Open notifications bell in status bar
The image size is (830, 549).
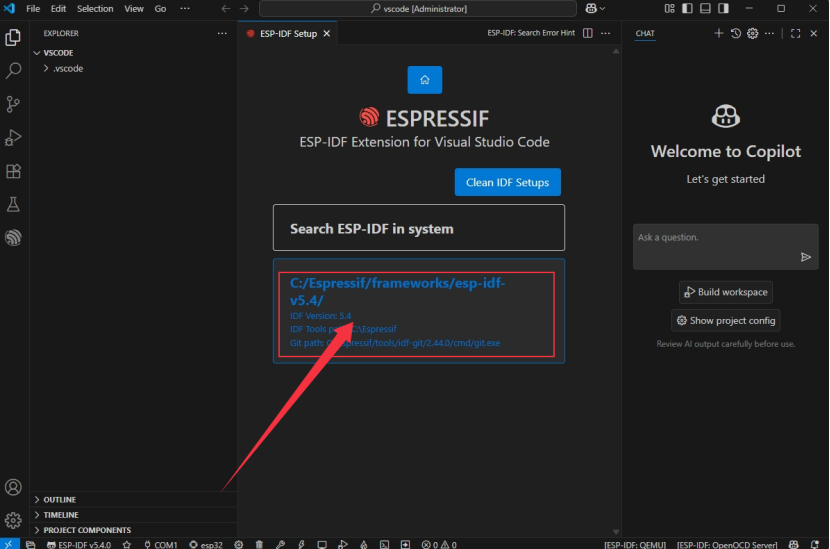(x=815, y=544)
